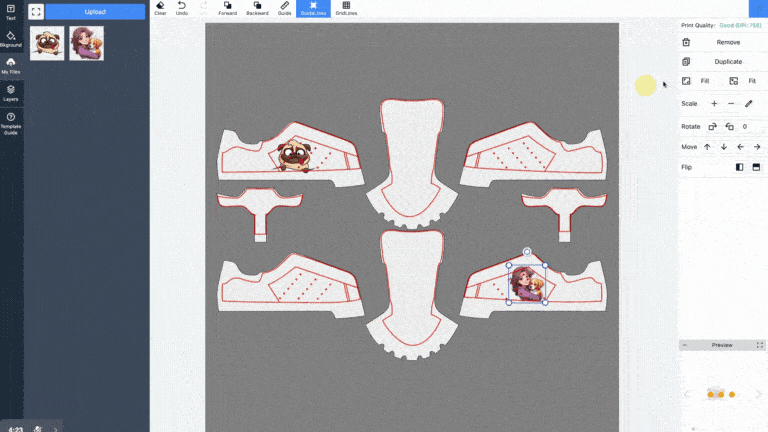
Task: Undo the last action
Action: [x=181, y=8]
